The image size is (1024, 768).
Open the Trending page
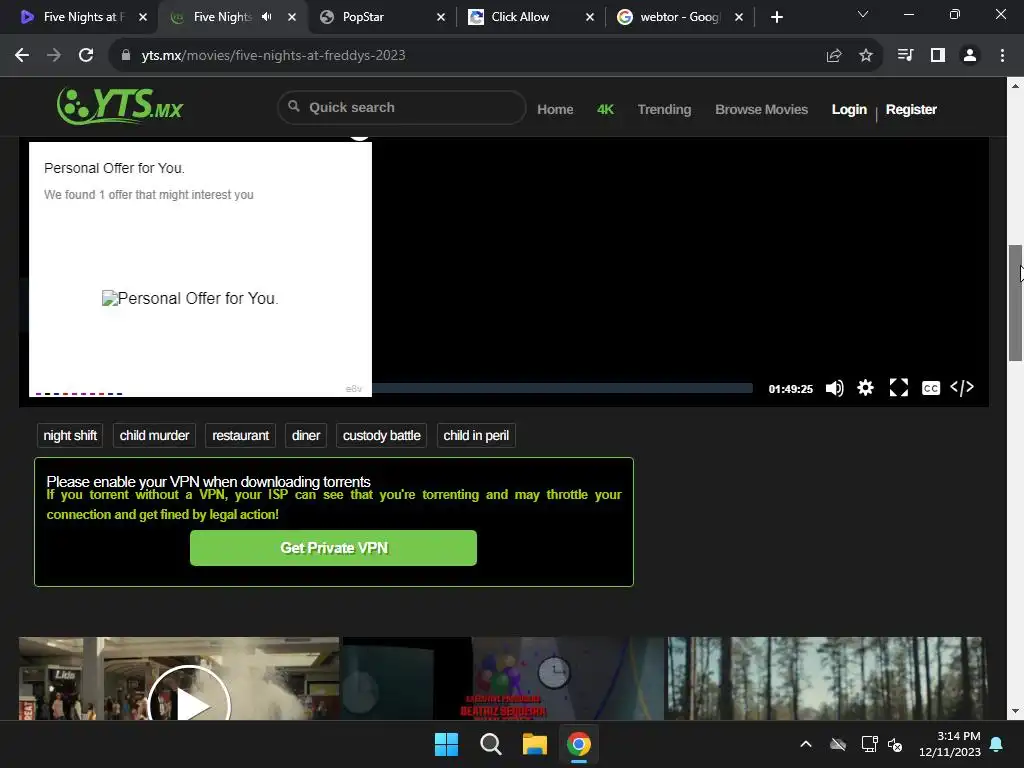664,110
